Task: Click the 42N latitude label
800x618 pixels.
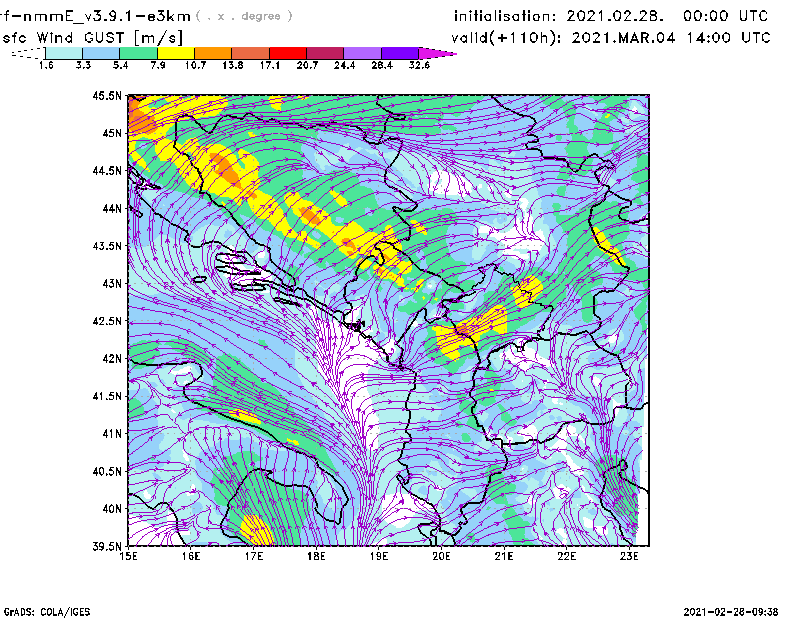Action: click(x=112, y=358)
